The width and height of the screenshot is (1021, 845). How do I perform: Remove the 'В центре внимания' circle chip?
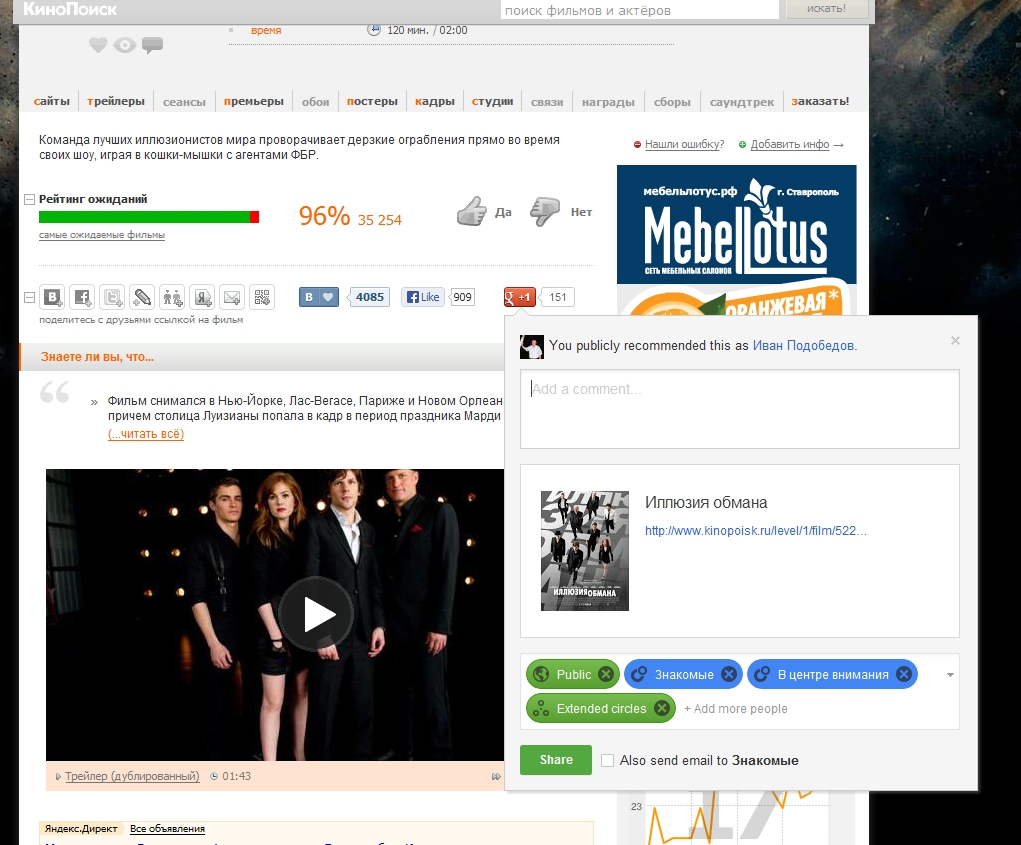tap(904, 674)
